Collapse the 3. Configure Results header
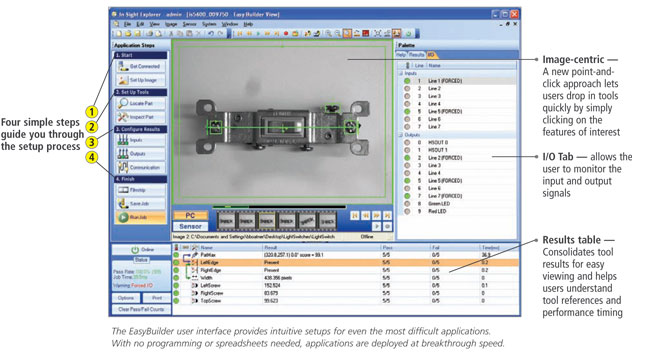Image resolution: width=664 pixels, height=364 pixels. 140,129
